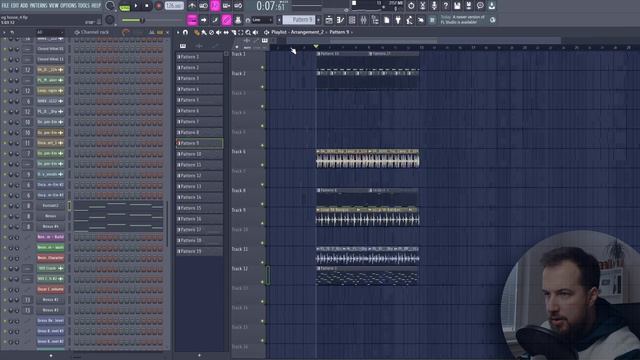Select Pattern 1 in the pattern list

click(199, 57)
